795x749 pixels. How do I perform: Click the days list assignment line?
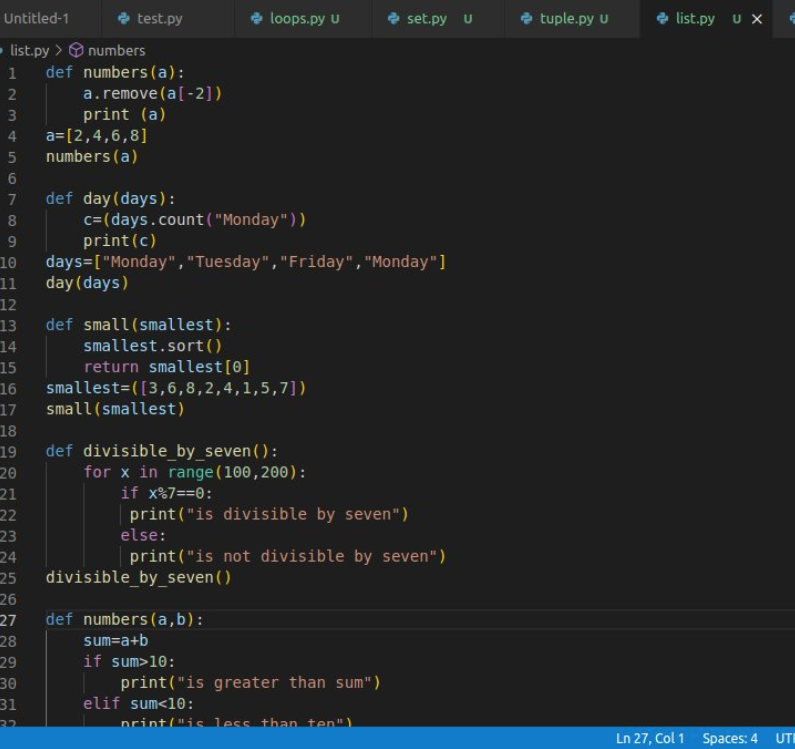(245, 262)
